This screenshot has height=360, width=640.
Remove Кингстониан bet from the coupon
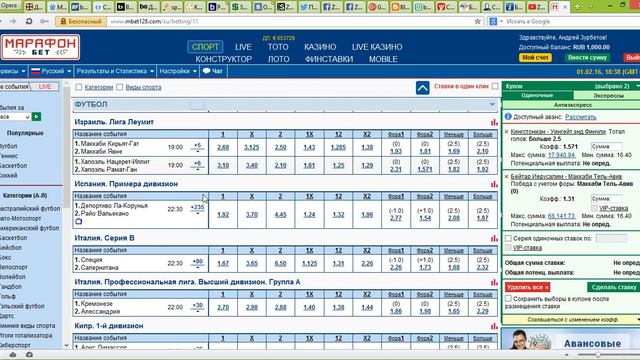coord(507,132)
